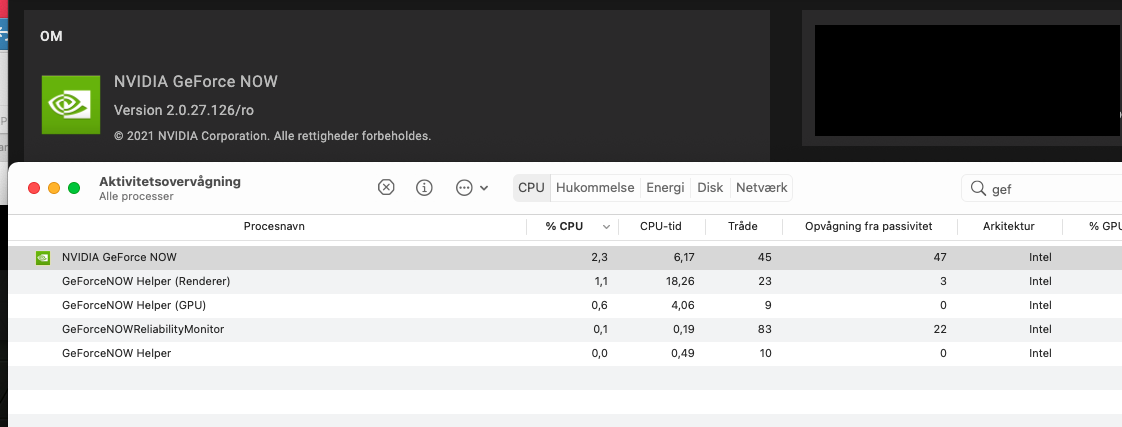1122x427 pixels.
Task: Click CPU-tid value 18,26
Action: (679, 282)
